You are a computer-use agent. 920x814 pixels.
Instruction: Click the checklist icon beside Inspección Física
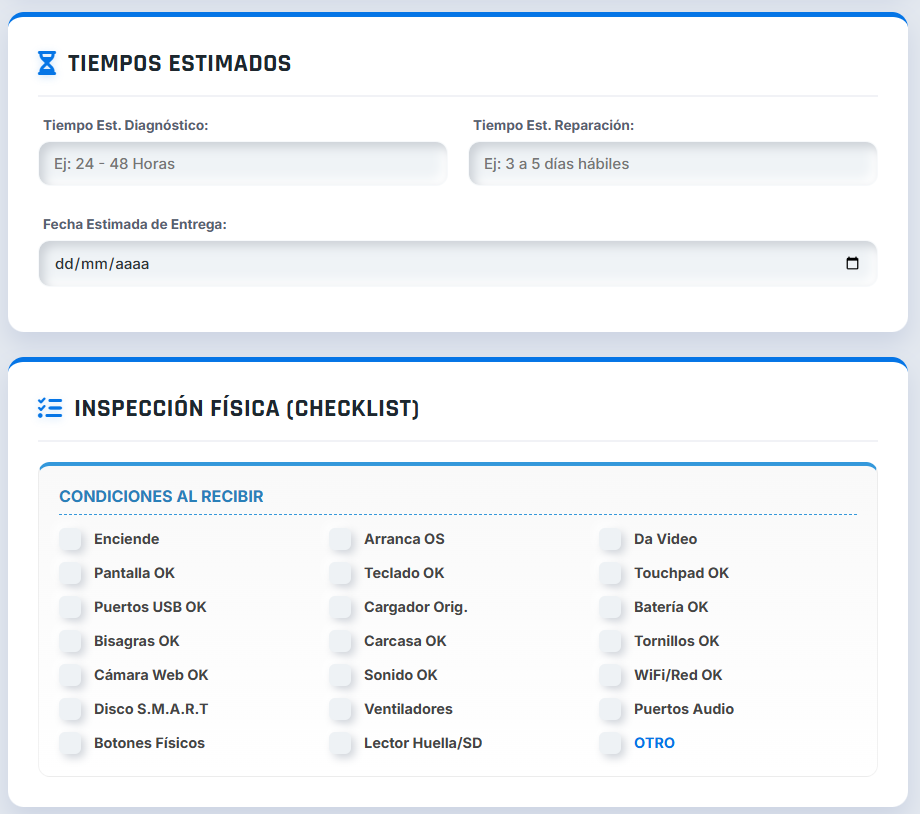pyautogui.click(x=49, y=408)
